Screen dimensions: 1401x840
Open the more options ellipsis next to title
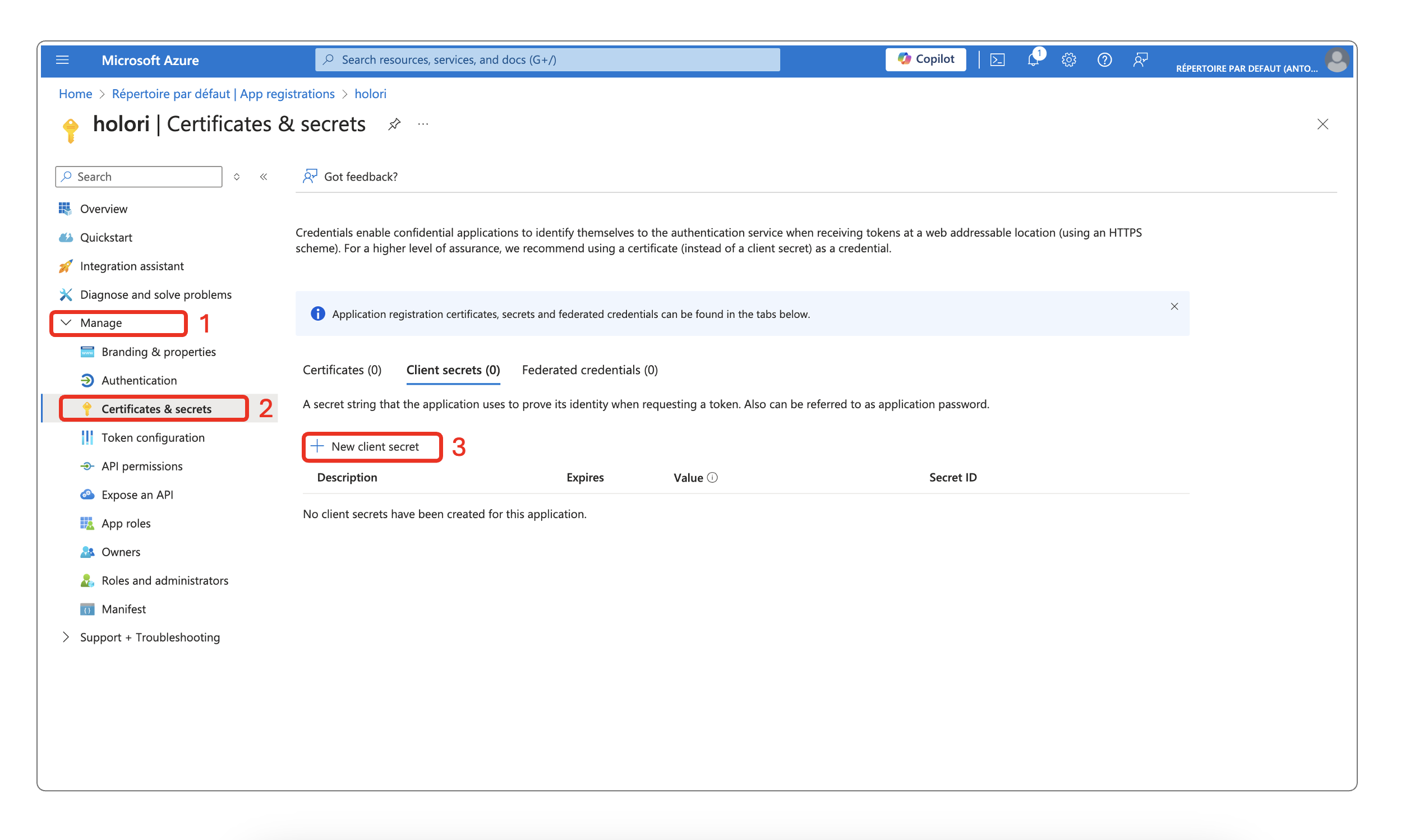click(x=423, y=124)
